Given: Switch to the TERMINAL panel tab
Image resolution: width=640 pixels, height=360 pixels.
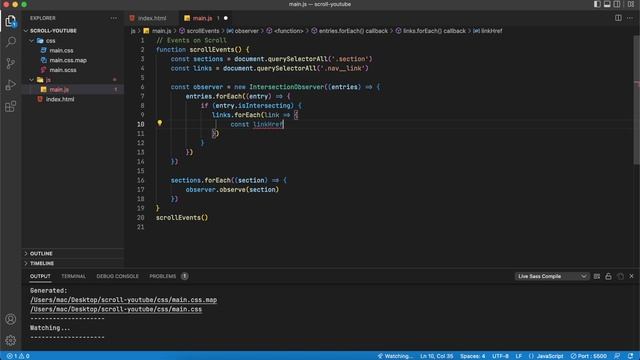Looking at the screenshot, I should [73, 276].
